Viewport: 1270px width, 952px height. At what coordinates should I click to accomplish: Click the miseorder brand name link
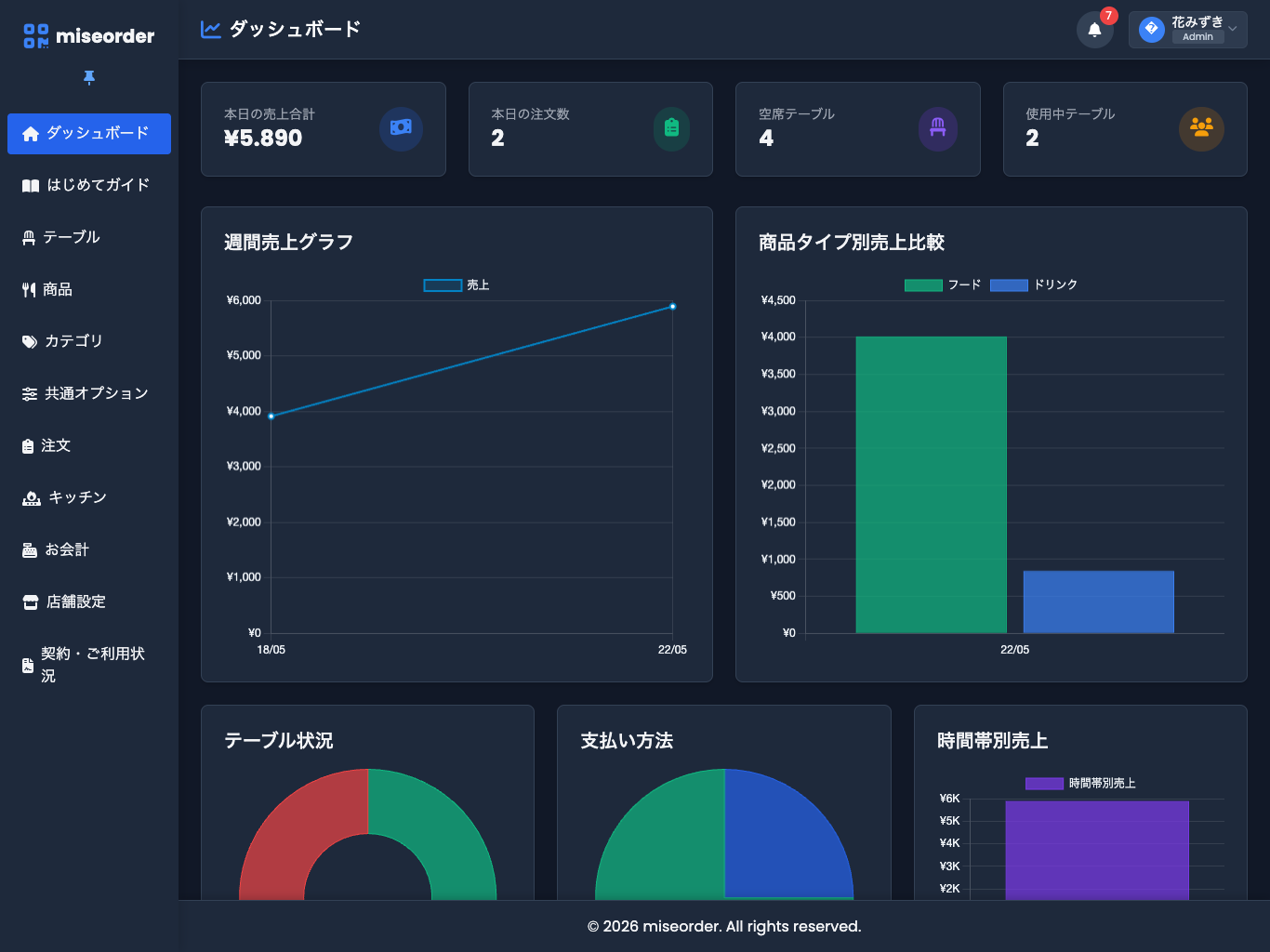105,36
